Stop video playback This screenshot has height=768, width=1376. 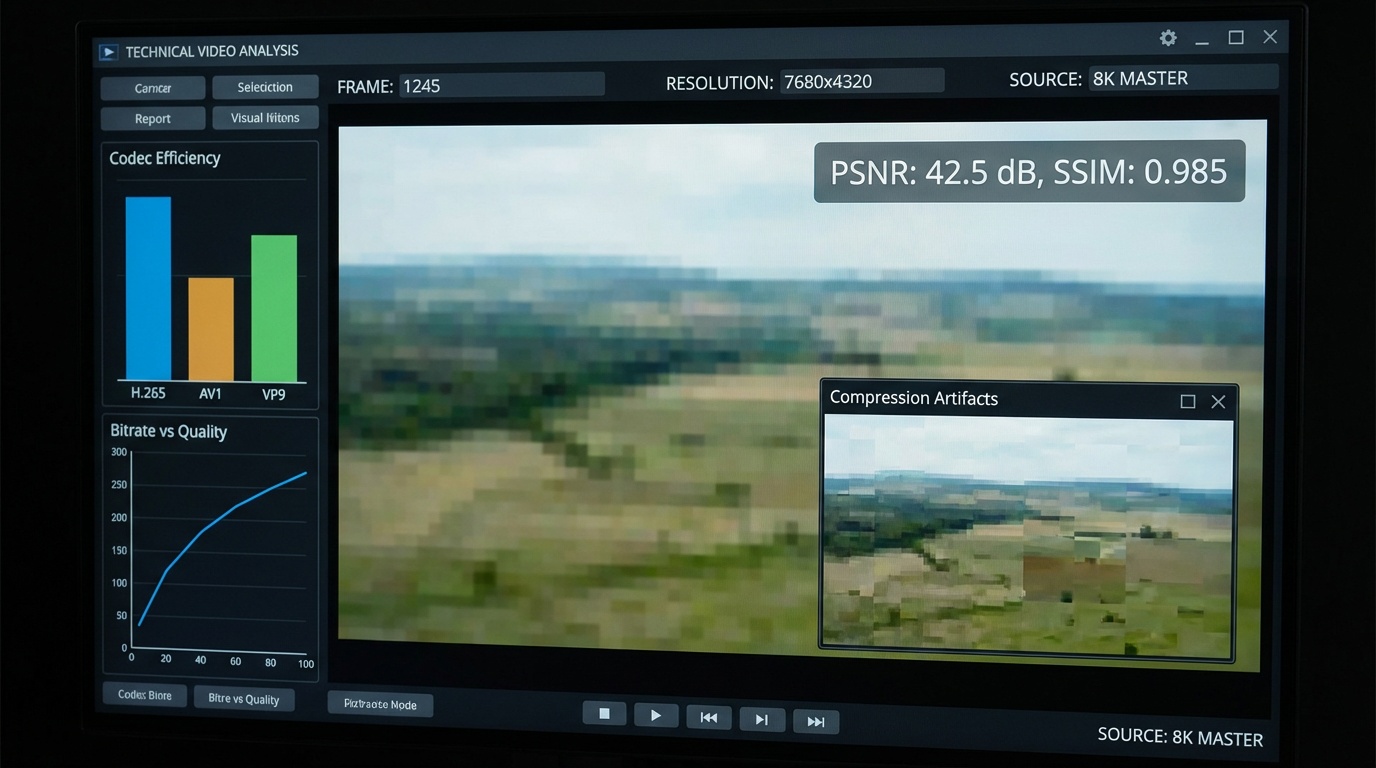(604, 713)
